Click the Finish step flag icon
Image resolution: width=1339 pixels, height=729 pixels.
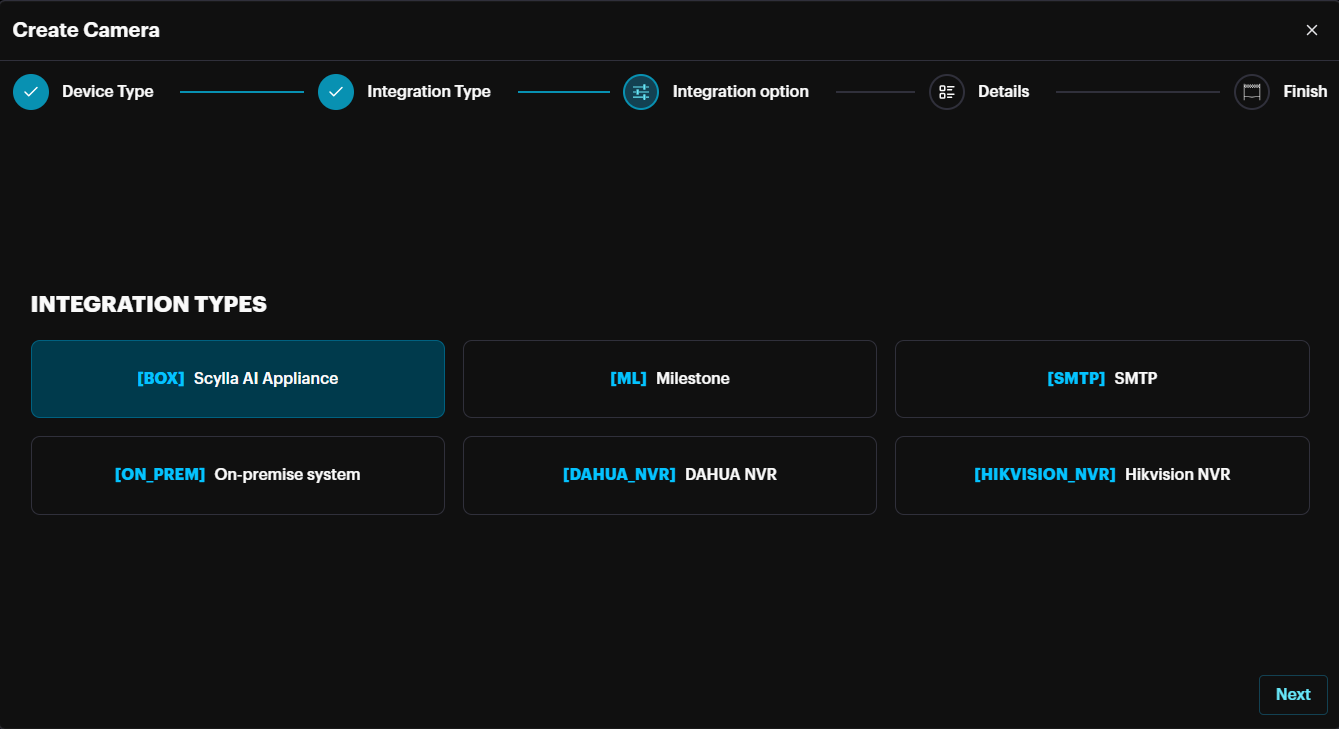click(x=1251, y=92)
